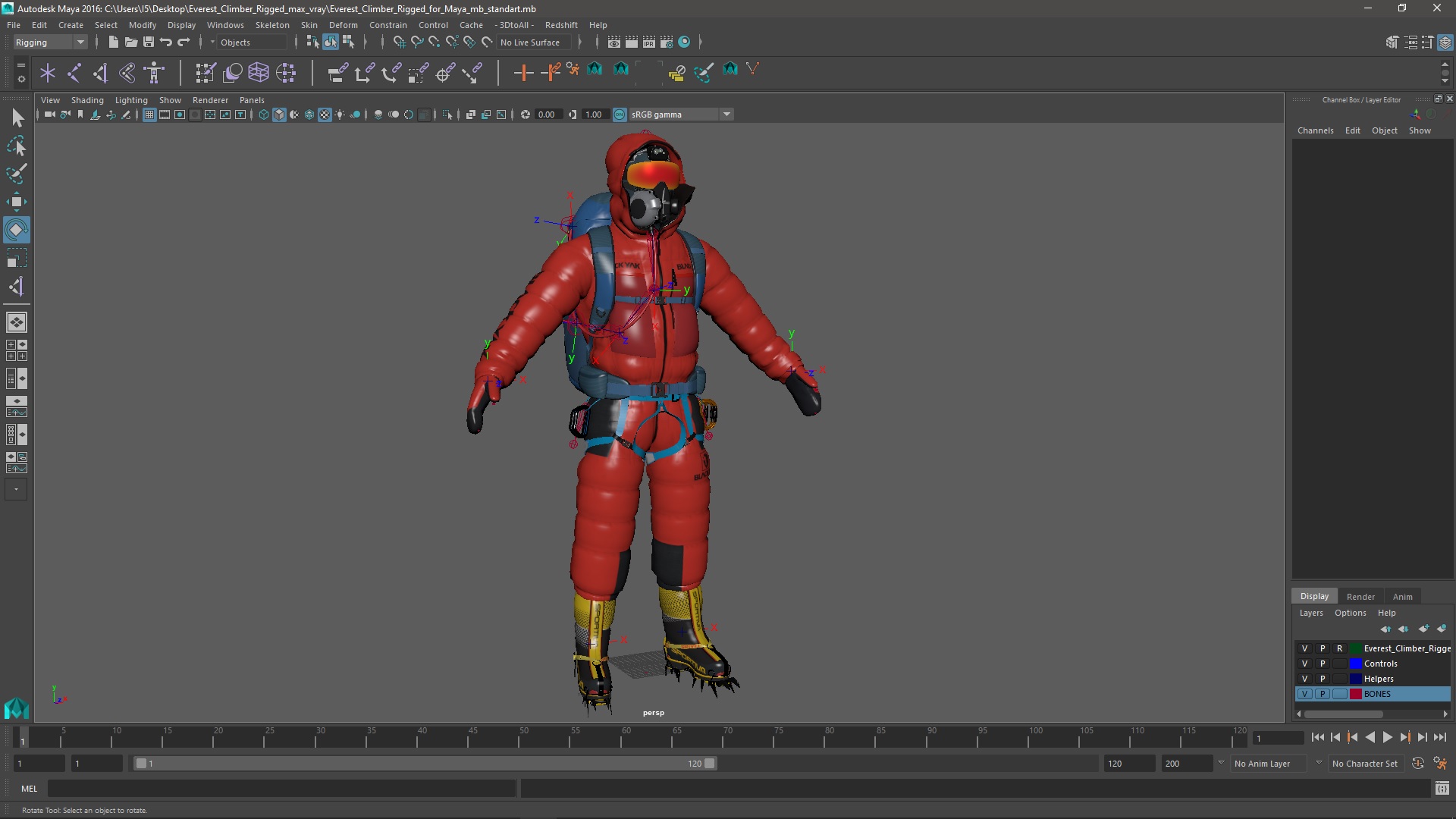Click the current frame field in playback controls
Viewport: 1456px width, 819px height.
(1278, 738)
